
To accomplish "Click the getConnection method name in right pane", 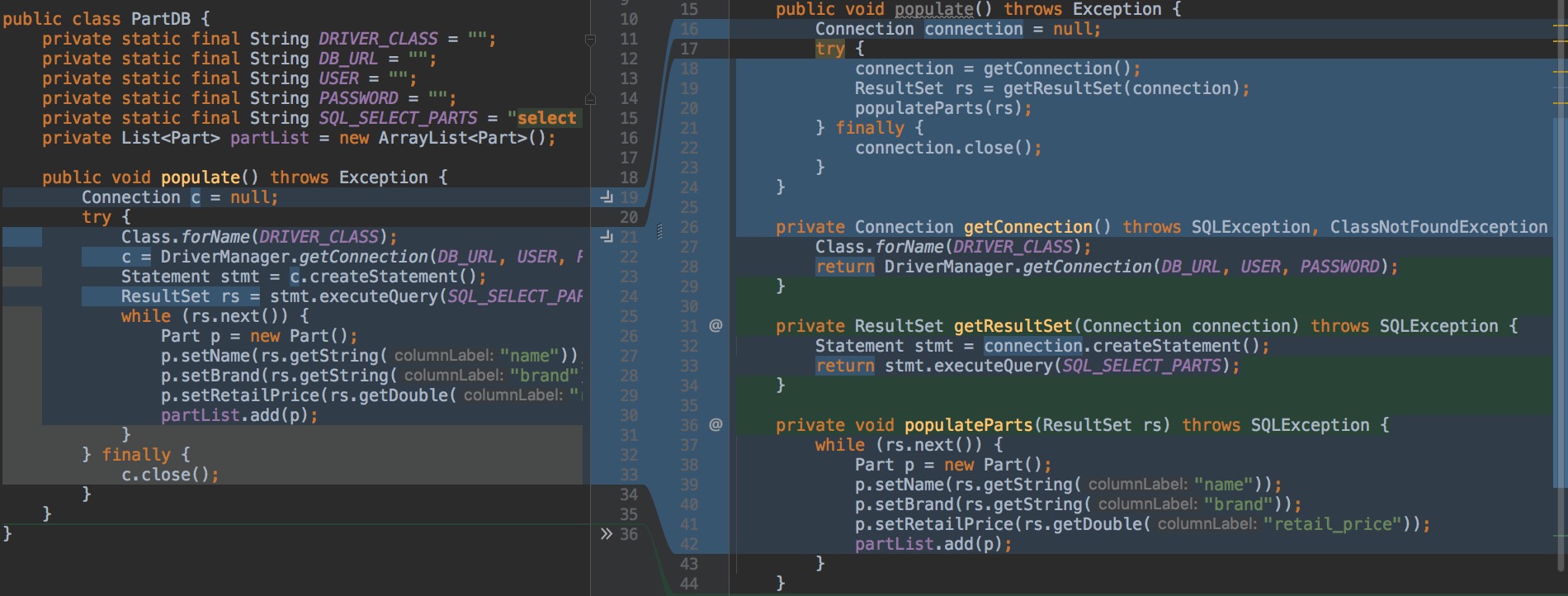I will (1027, 227).
